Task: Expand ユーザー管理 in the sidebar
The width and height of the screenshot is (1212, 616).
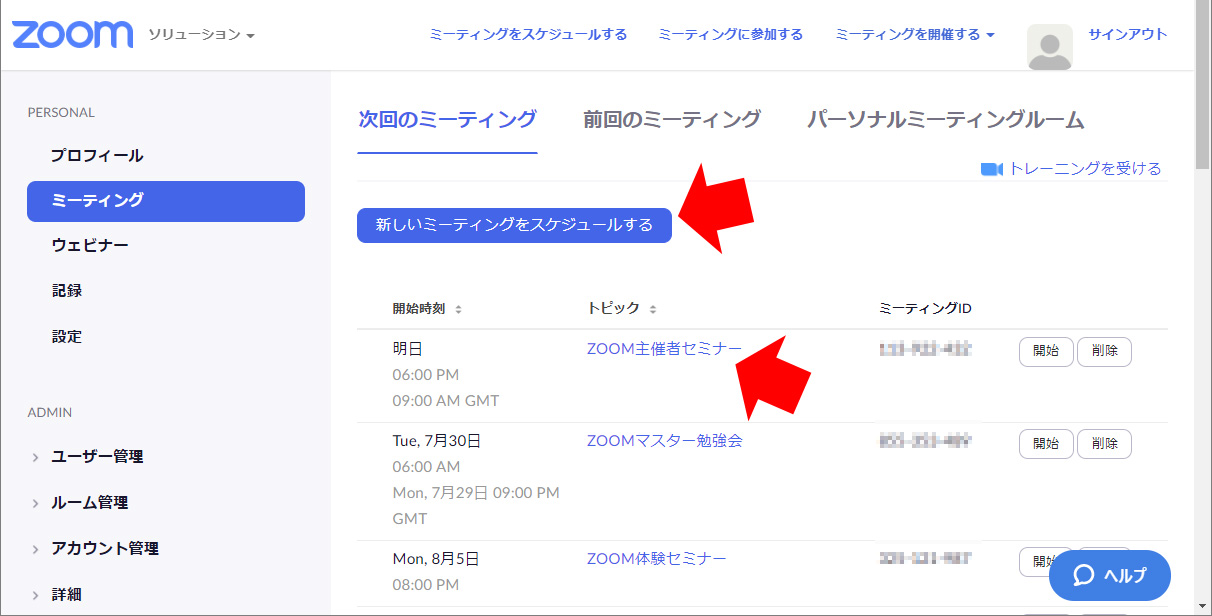Action: [97, 456]
